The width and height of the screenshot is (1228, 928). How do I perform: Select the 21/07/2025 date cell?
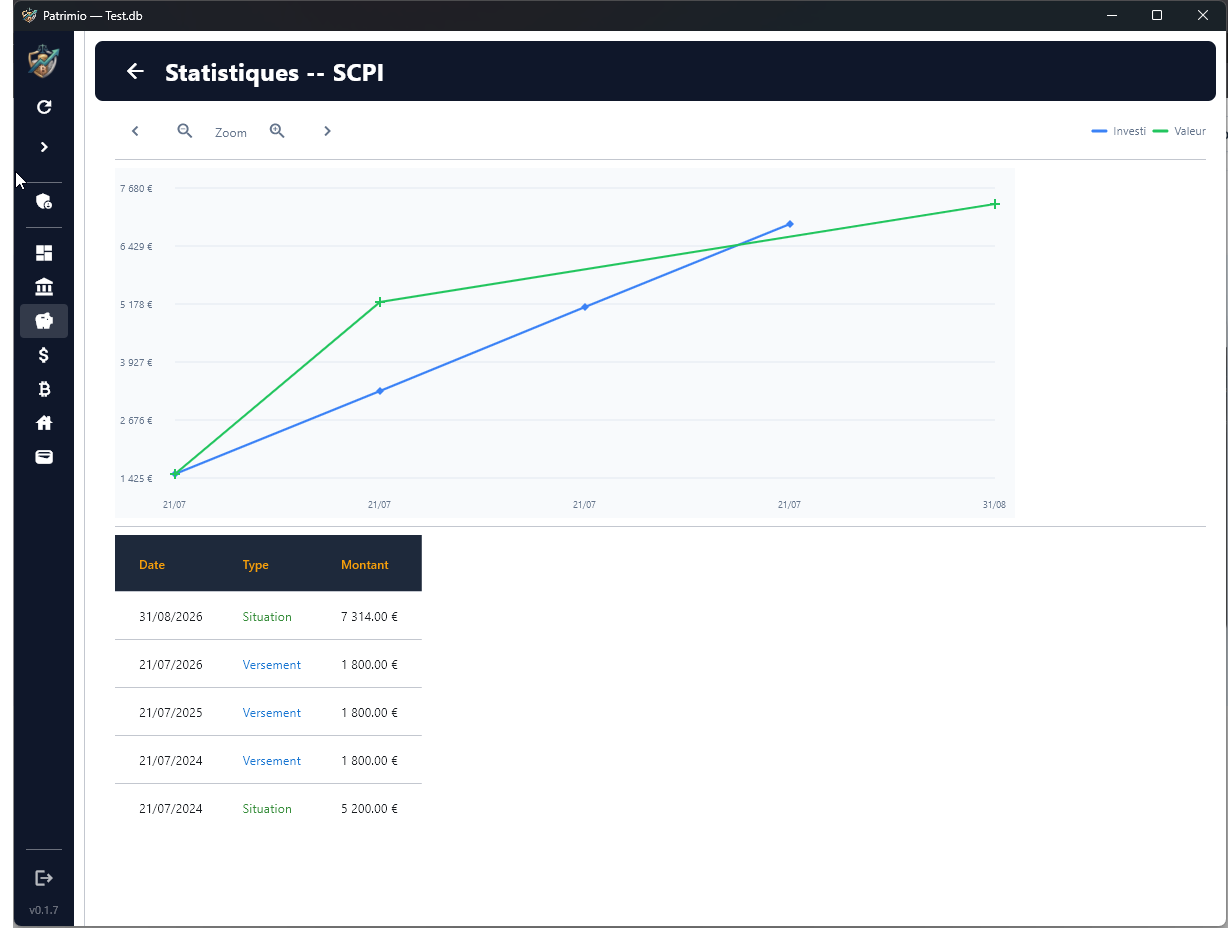pyautogui.click(x=171, y=713)
